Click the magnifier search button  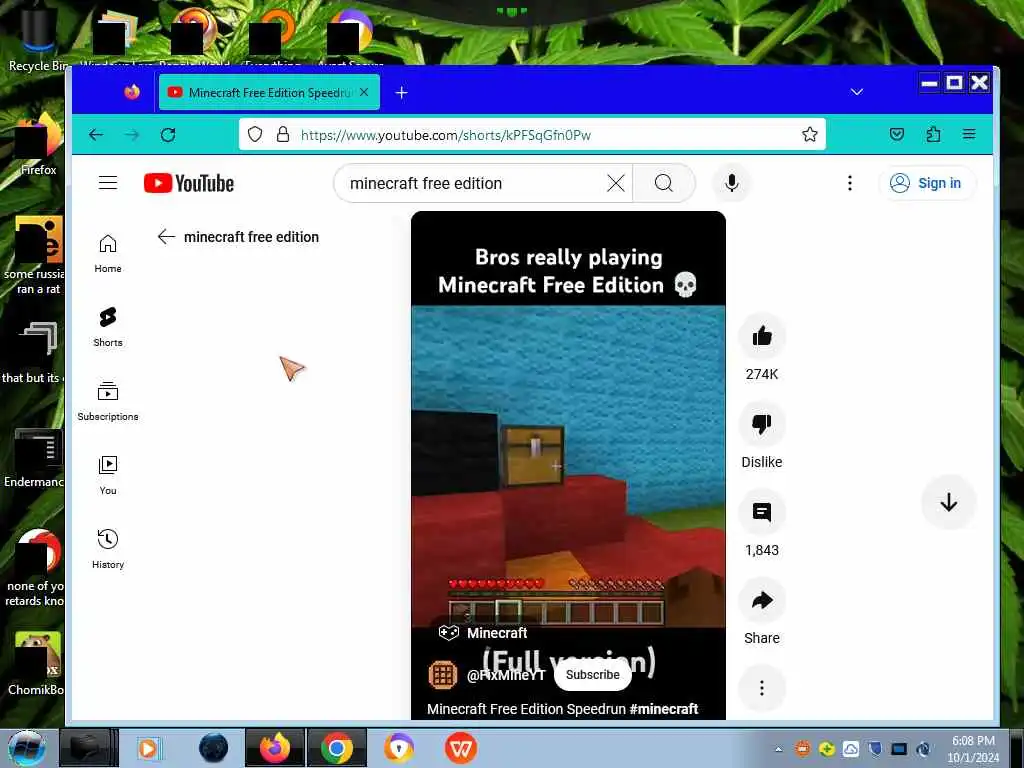(x=664, y=184)
